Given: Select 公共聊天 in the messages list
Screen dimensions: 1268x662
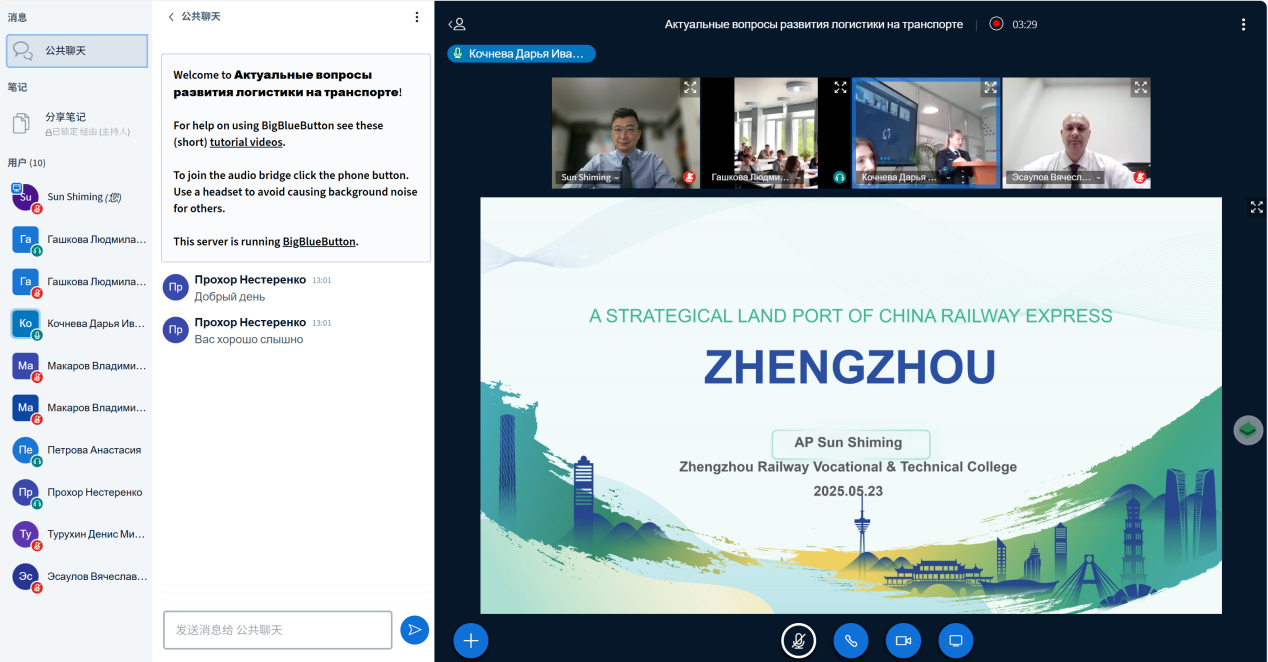Looking at the screenshot, I should coord(77,51).
